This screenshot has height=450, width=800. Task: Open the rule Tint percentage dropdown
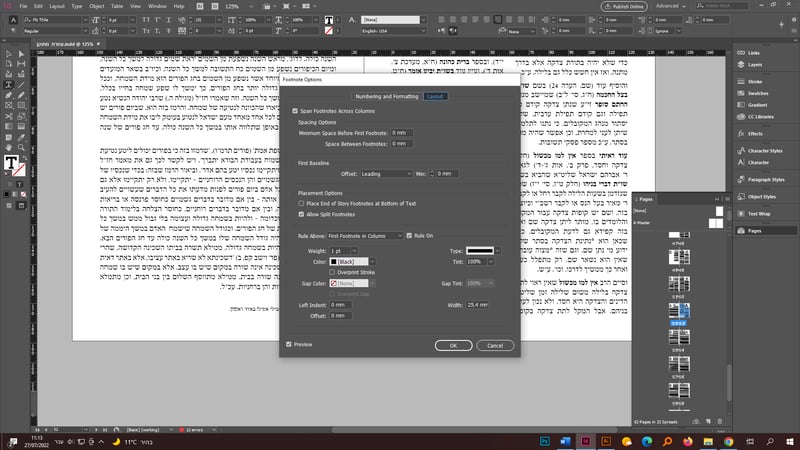[491, 262]
